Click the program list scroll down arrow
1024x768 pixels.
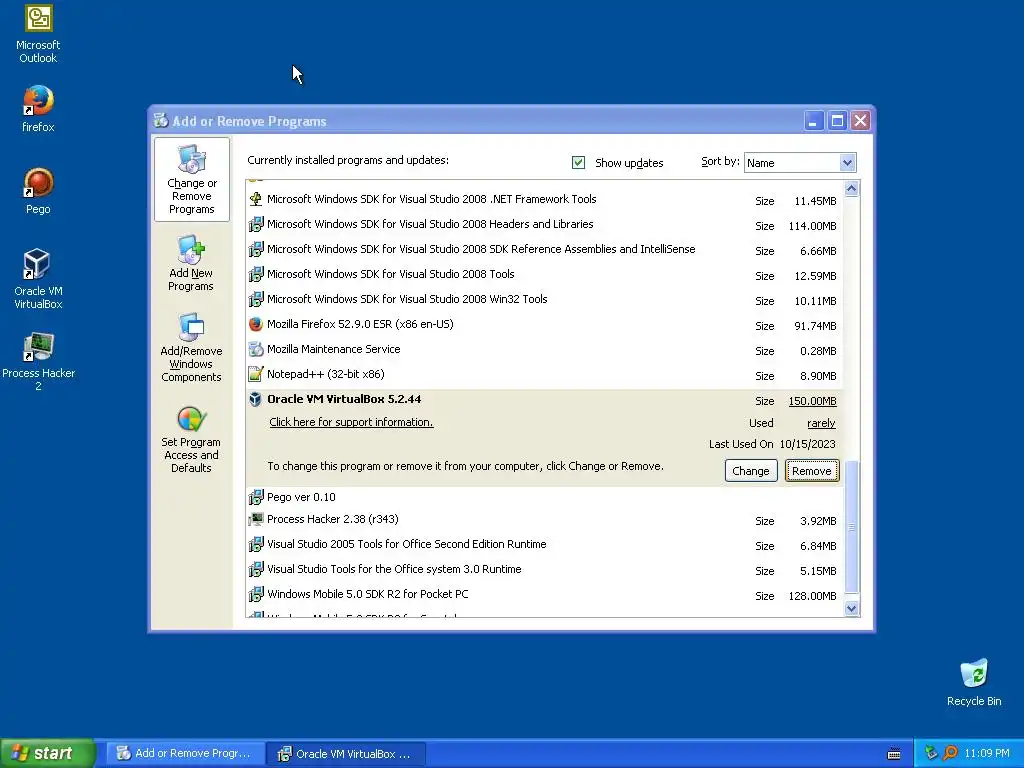(x=851, y=609)
